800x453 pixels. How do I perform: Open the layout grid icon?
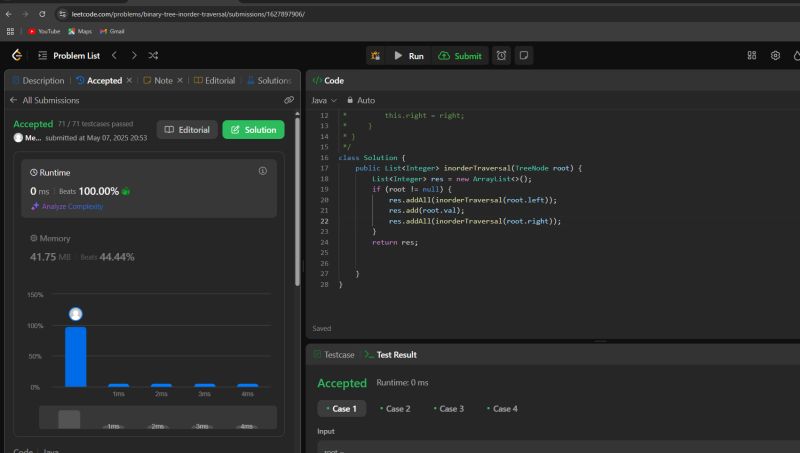(x=752, y=55)
